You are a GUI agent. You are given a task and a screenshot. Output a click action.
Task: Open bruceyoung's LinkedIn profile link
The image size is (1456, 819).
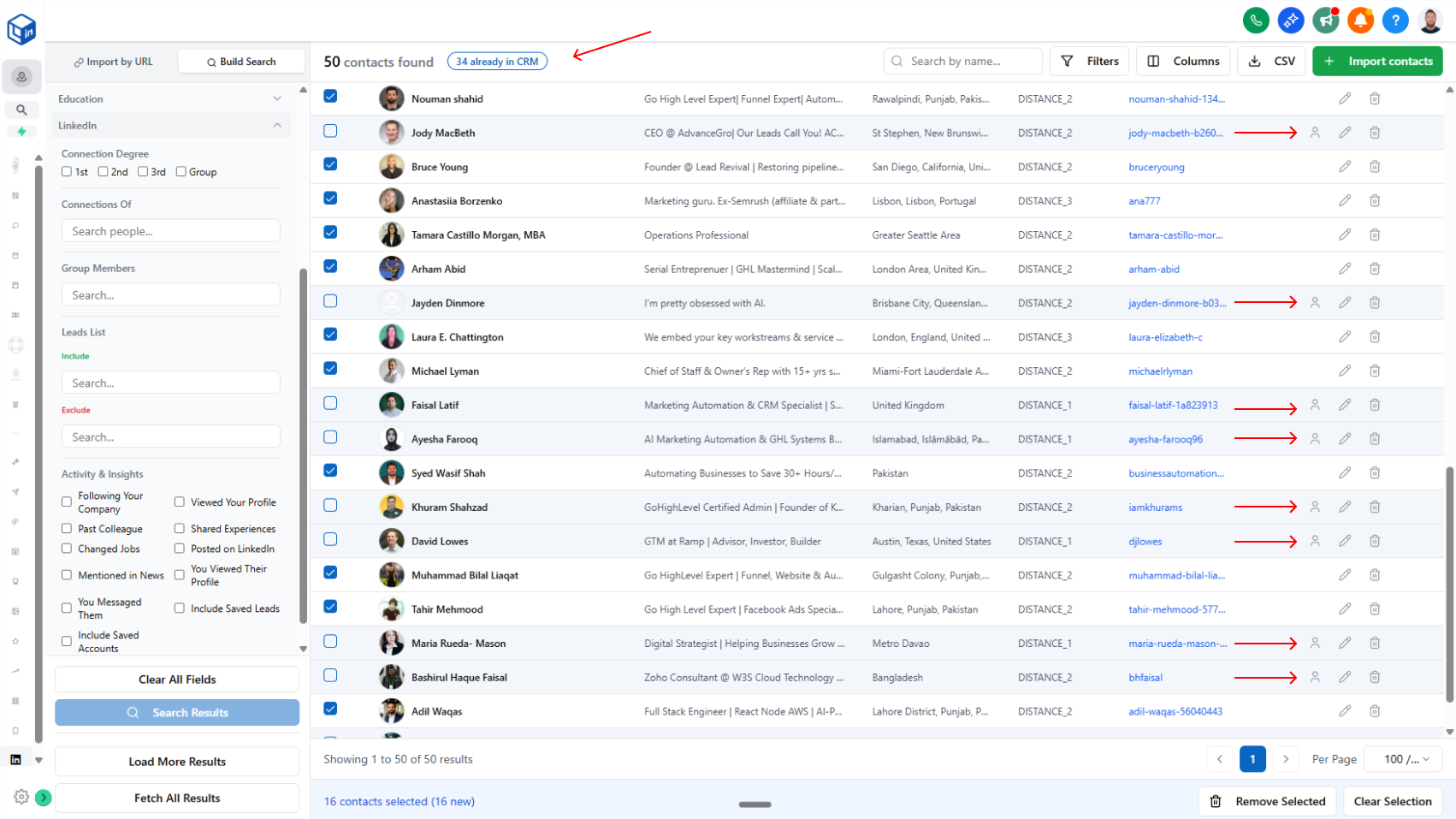pyautogui.click(x=1156, y=166)
